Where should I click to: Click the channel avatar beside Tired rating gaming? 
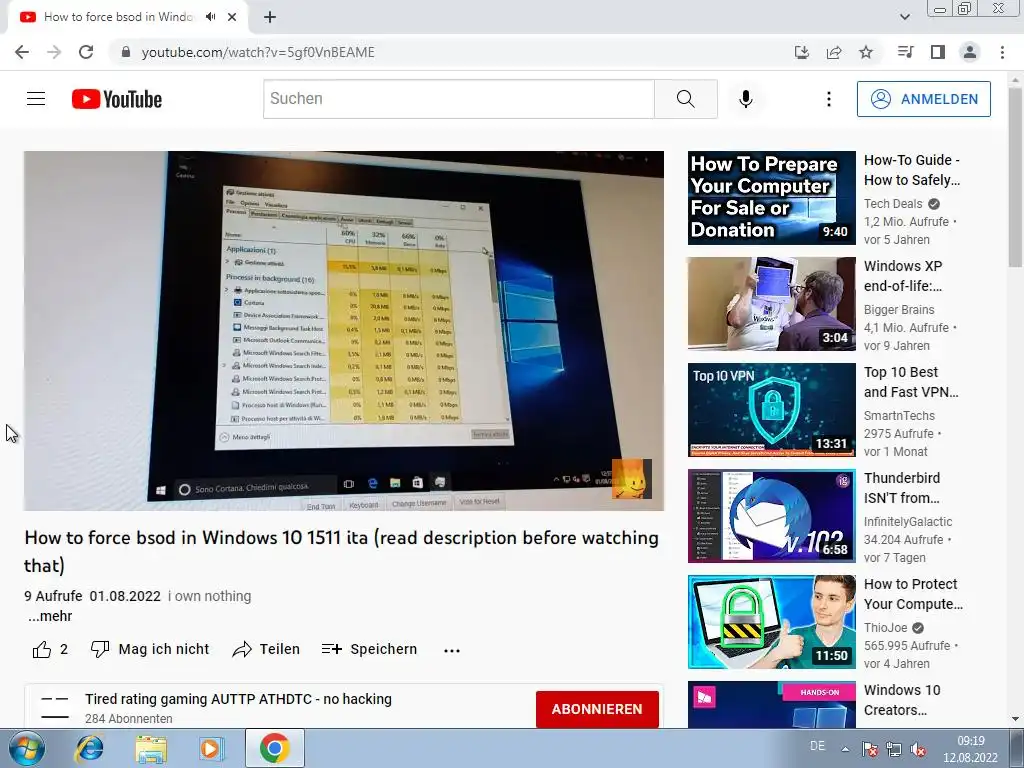55,708
